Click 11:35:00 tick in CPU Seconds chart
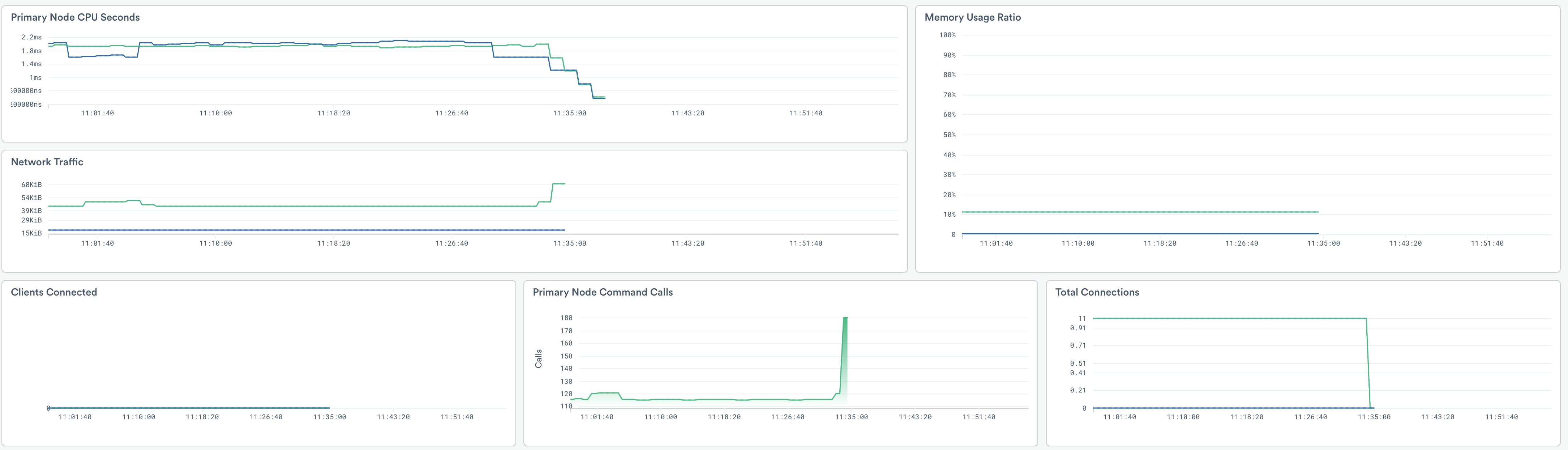The width and height of the screenshot is (1568, 450). [x=570, y=113]
